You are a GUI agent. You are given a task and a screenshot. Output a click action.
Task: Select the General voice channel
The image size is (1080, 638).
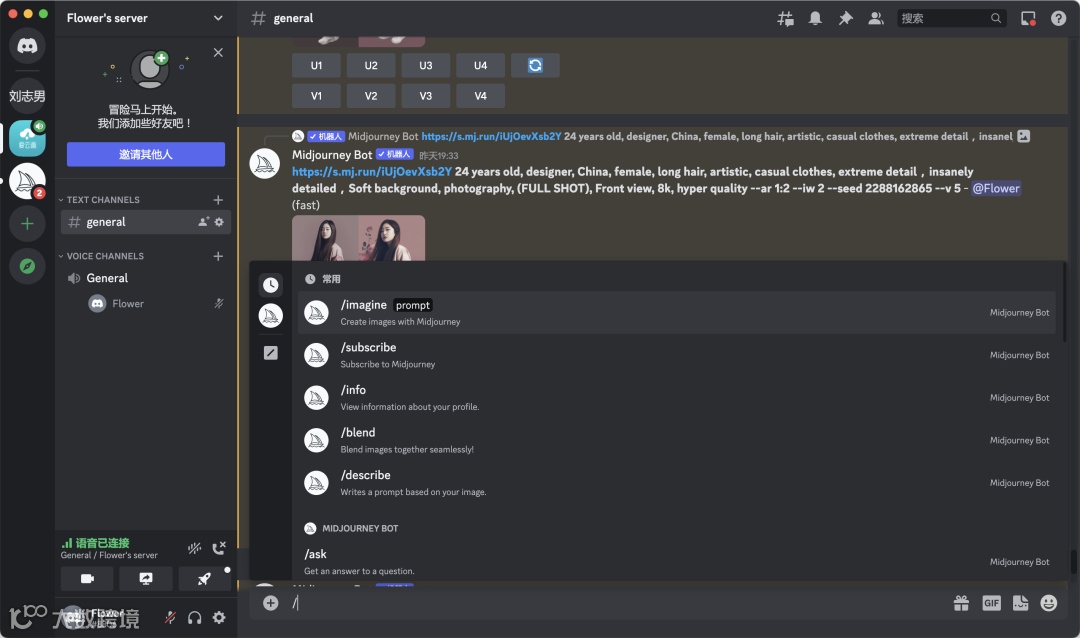point(145,278)
